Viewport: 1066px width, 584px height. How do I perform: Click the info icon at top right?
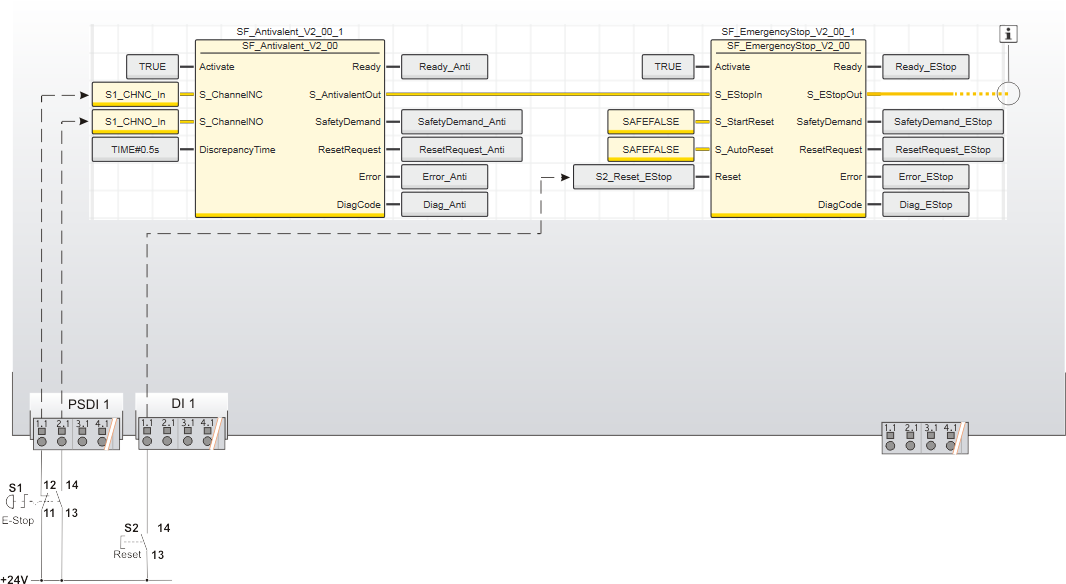pos(1009,34)
